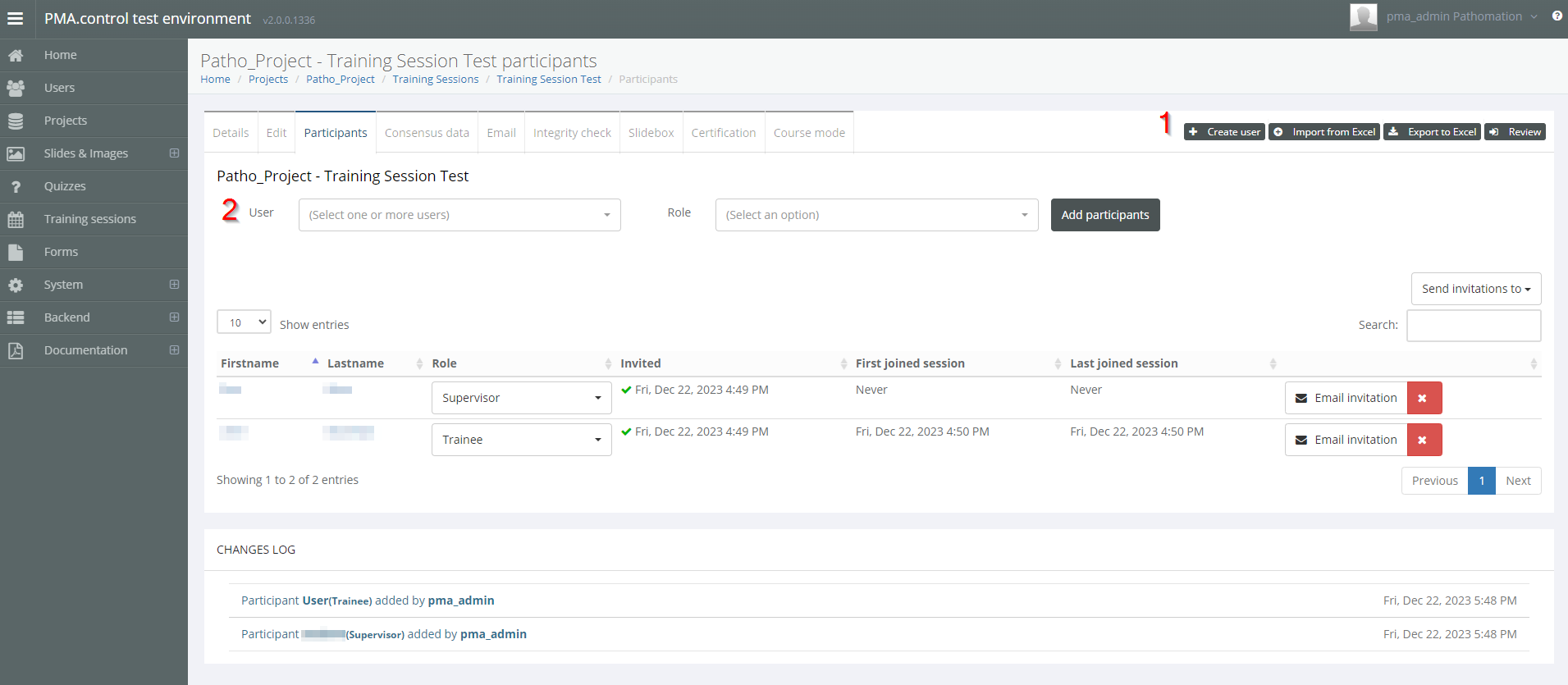Click the Training sessions calendar icon
1568x685 pixels.
16,219
